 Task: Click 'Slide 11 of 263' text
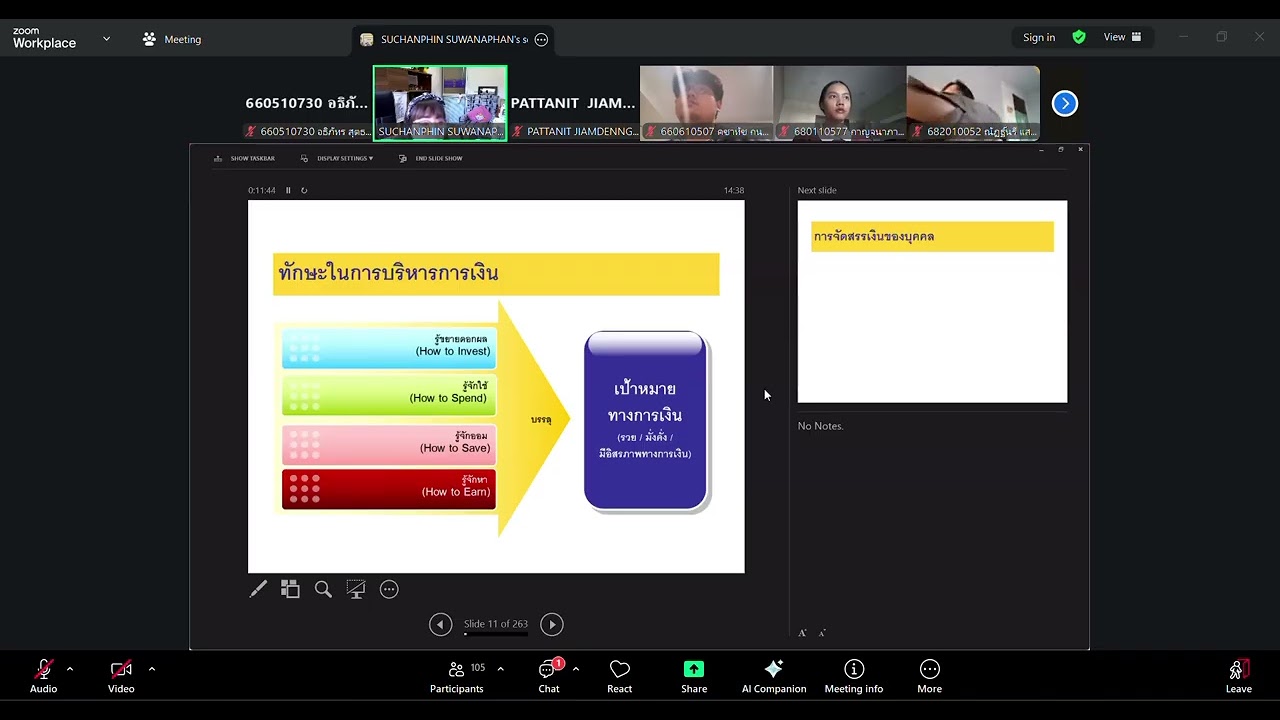(x=496, y=624)
